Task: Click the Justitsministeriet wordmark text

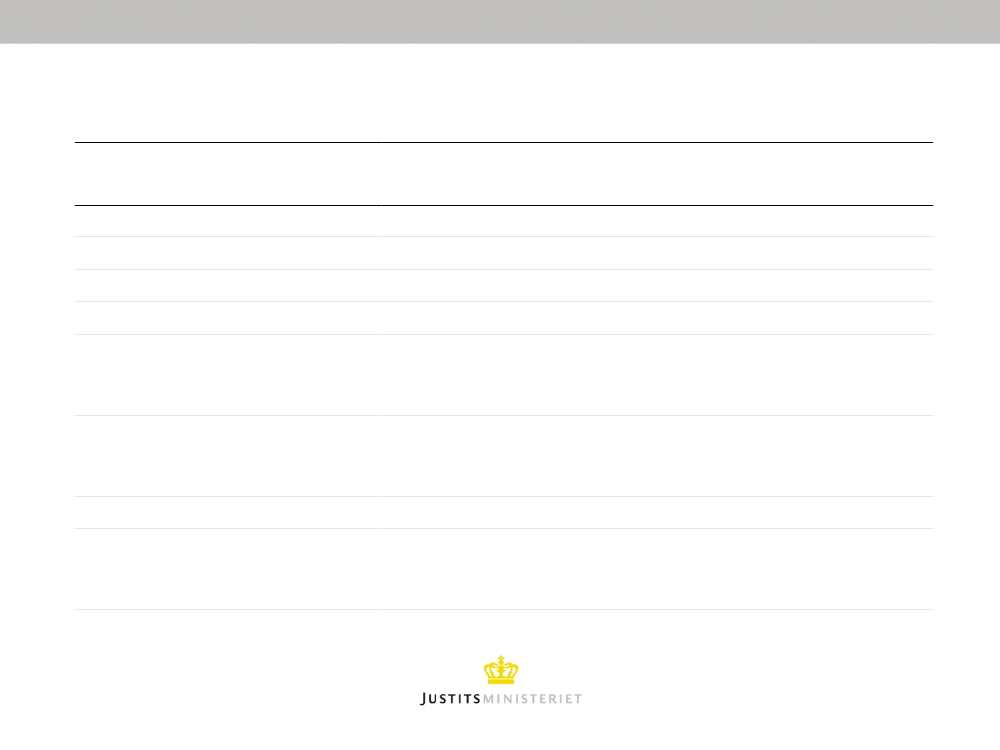Action: tap(501, 699)
